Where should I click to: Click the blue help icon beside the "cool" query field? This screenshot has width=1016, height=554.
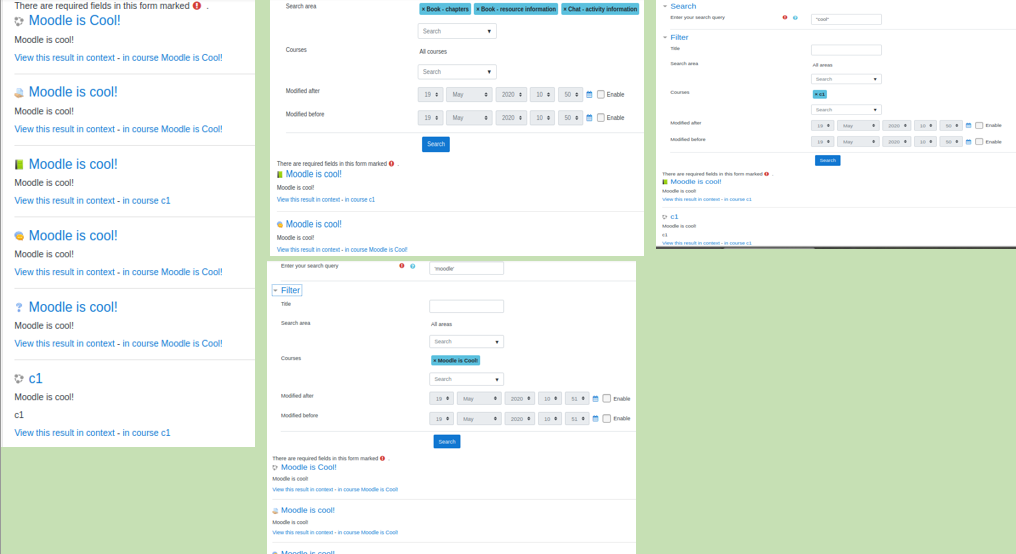(x=795, y=17)
